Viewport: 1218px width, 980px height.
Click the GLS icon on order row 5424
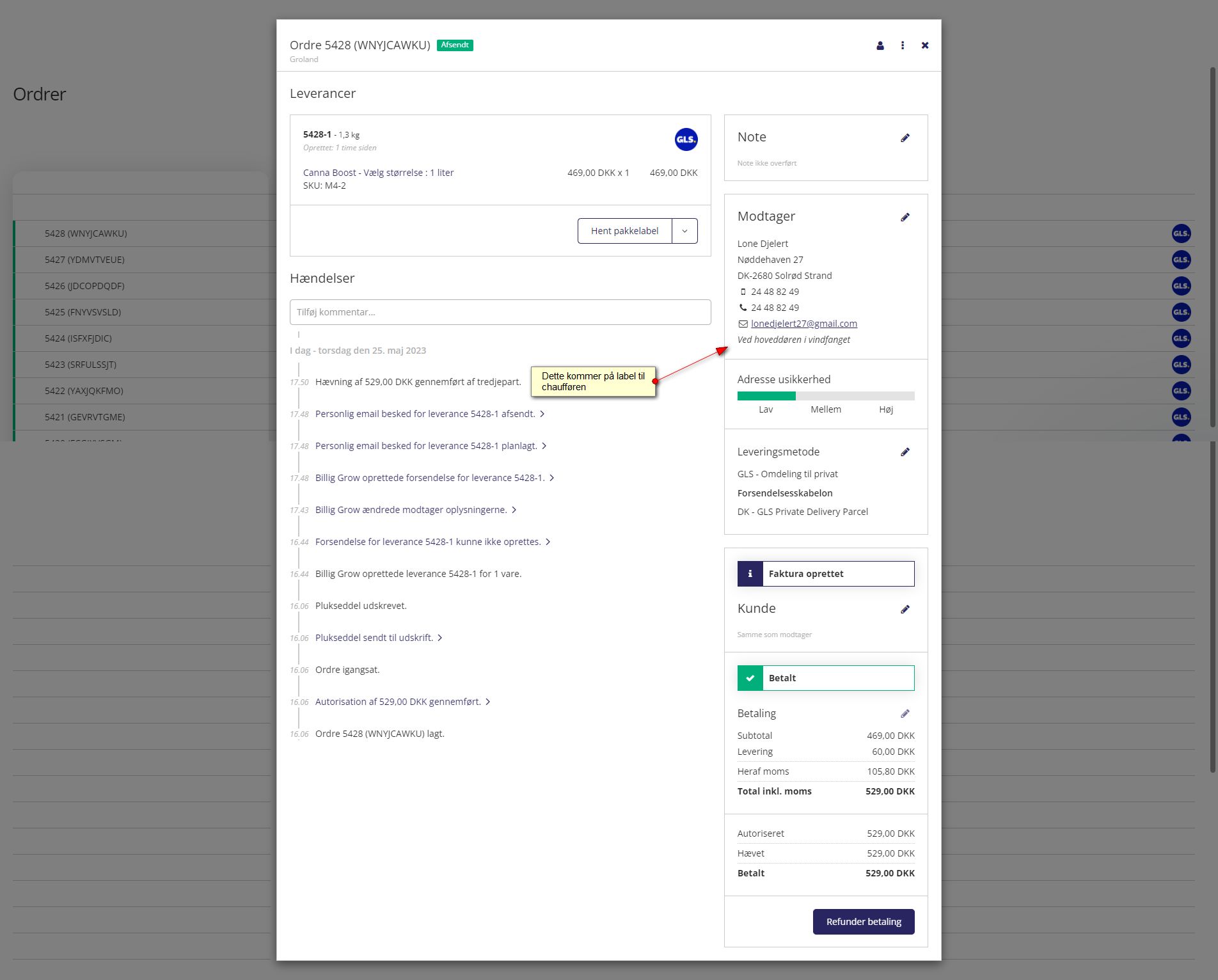(x=1182, y=338)
